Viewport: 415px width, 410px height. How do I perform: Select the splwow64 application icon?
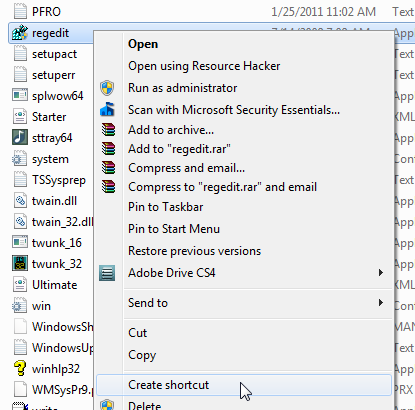click(20, 95)
